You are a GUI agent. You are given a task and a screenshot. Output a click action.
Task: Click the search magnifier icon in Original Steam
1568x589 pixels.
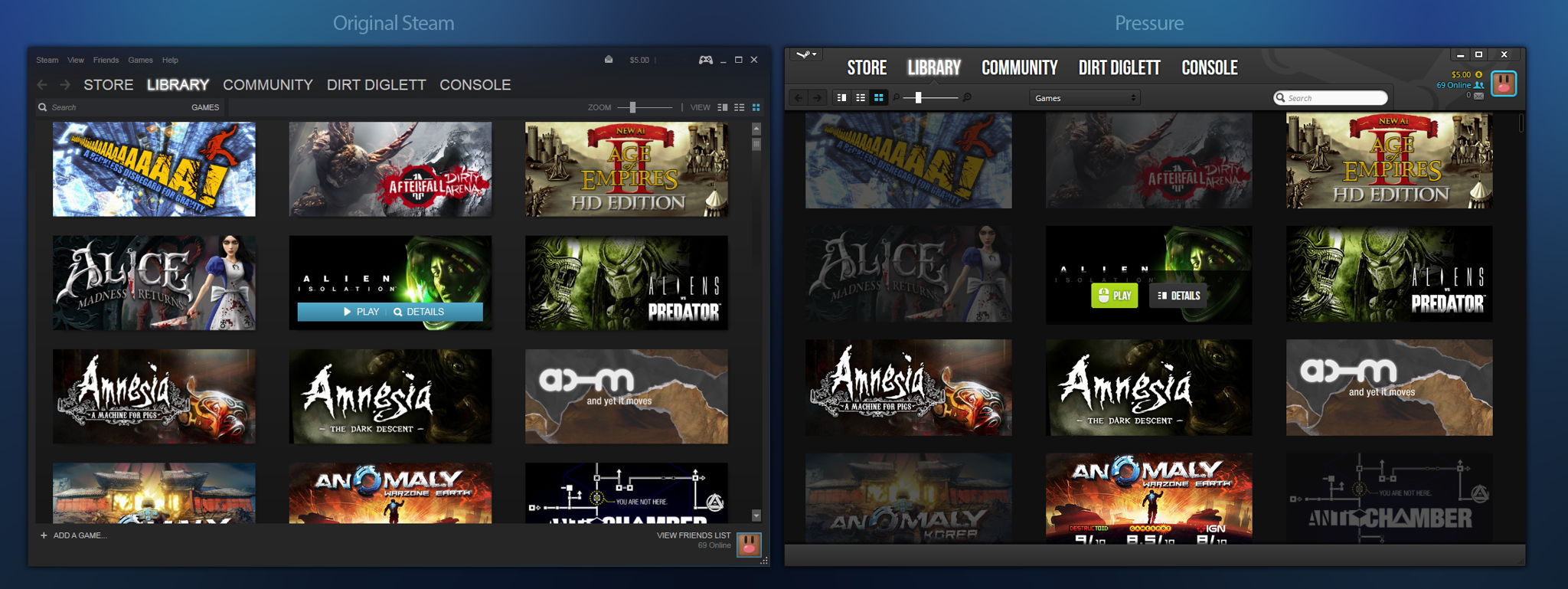(43, 107)
